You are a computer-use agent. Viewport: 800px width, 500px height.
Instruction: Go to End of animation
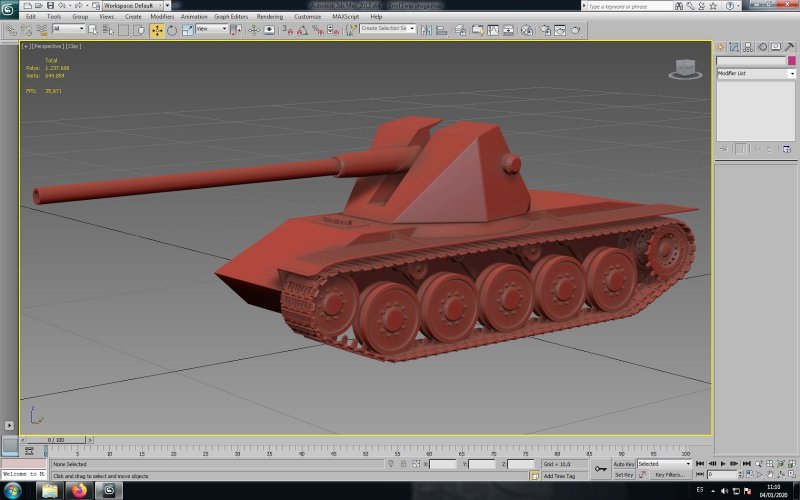pyautogui.click(x=746, y=464)
